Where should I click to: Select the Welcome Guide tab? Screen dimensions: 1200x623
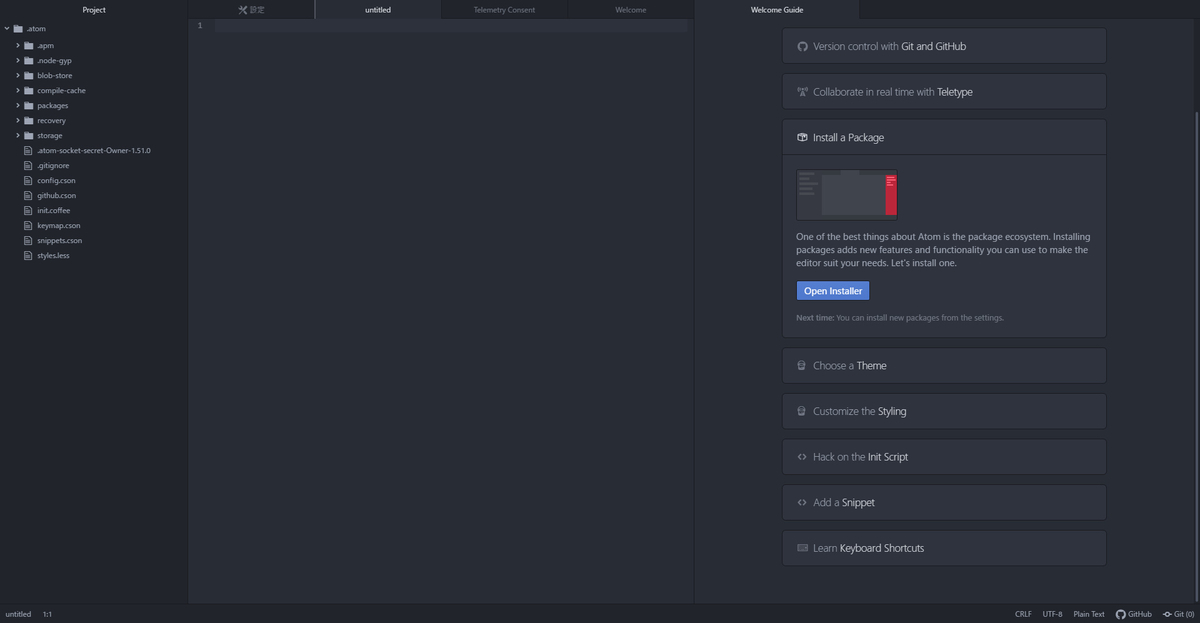click(777, 9)
